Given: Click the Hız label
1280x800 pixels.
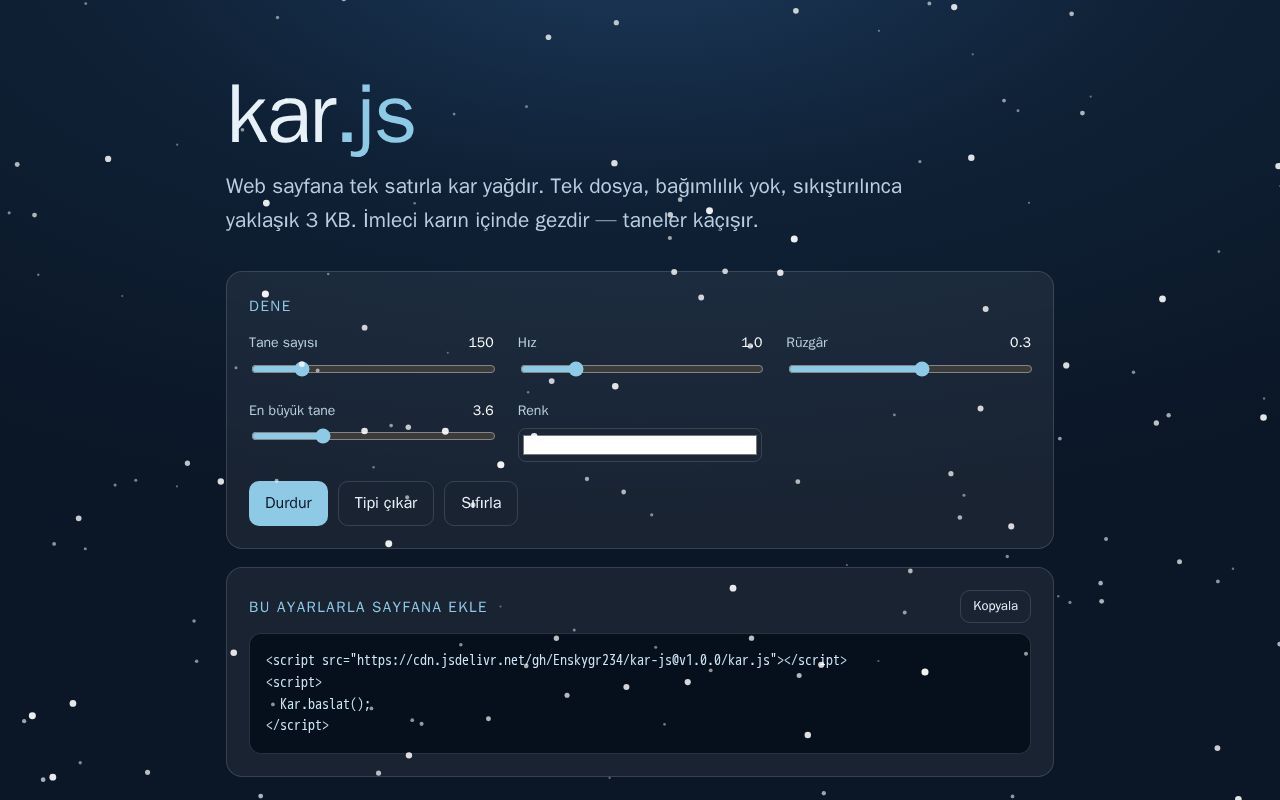Looking at the screenshot, I should (x=527, y=342).
